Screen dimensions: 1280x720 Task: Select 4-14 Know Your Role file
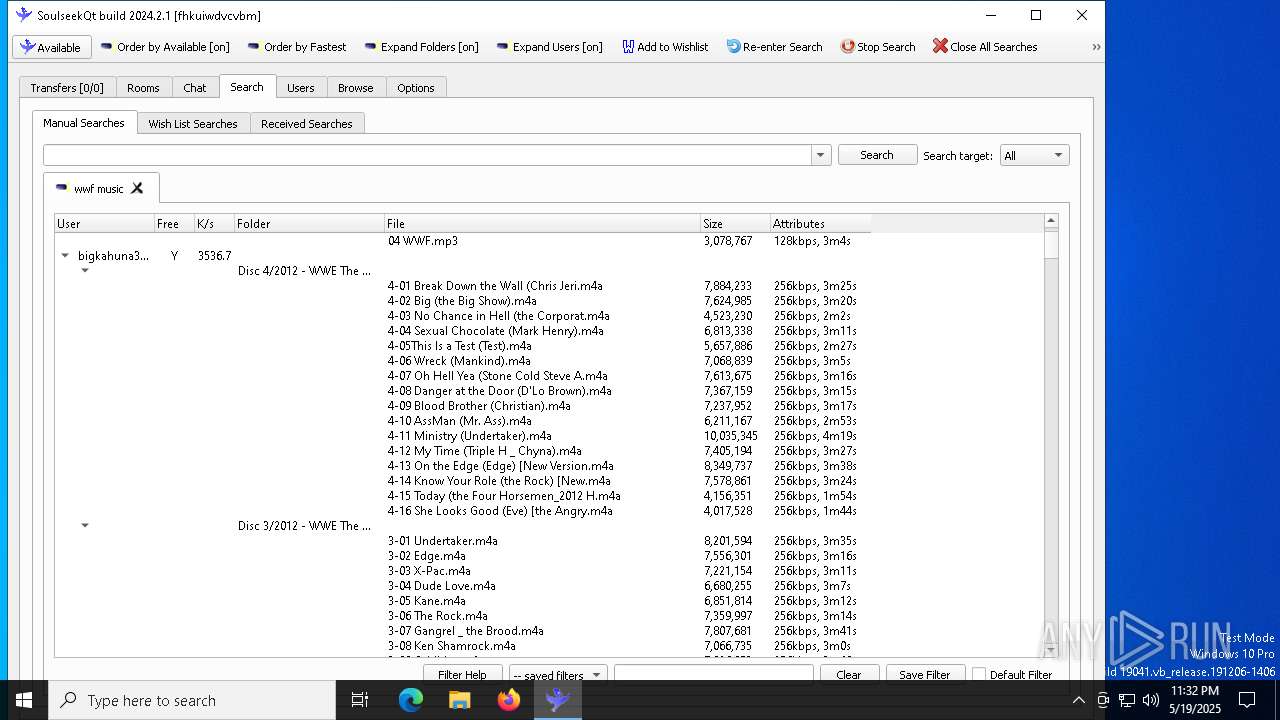(499, 481)
